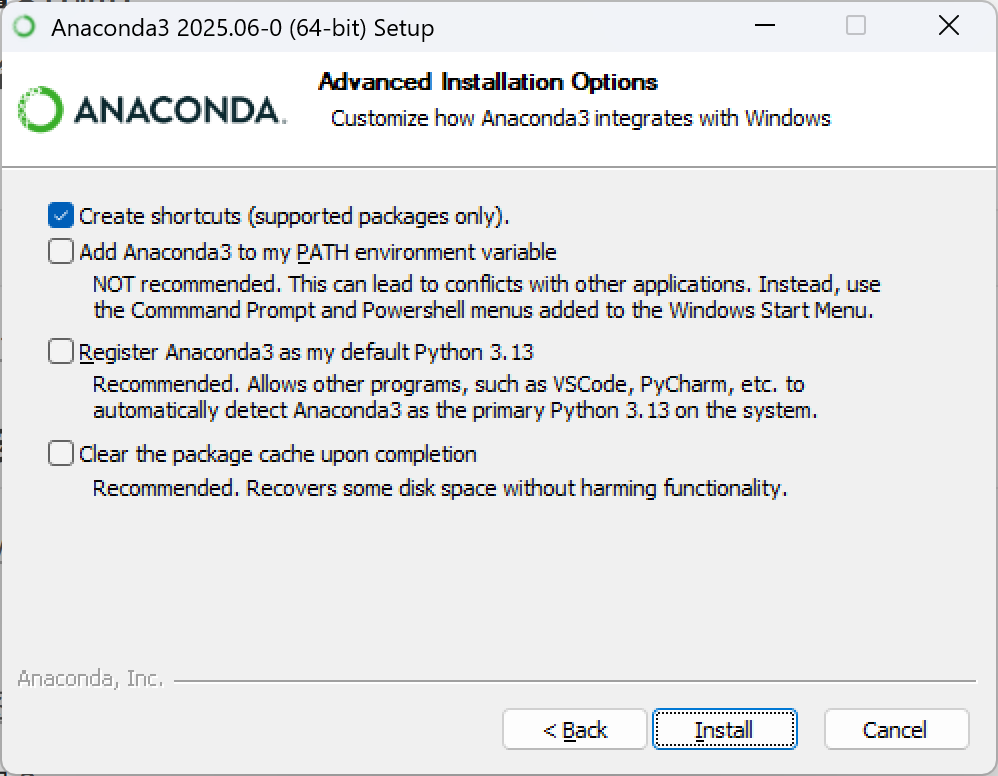The height and width of the screenshot is (776, 998).
Task: Click the Recovers some disk space description
Action: pos(440,489)
